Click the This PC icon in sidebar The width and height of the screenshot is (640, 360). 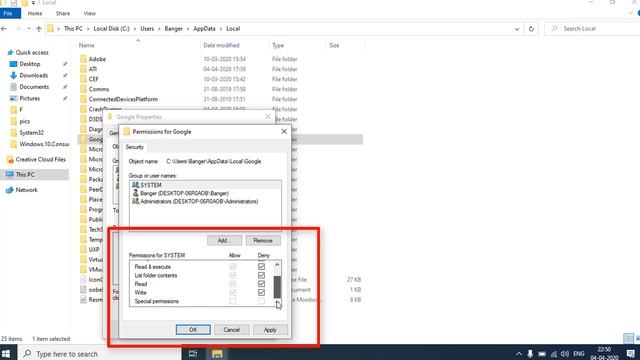[10, 174]
